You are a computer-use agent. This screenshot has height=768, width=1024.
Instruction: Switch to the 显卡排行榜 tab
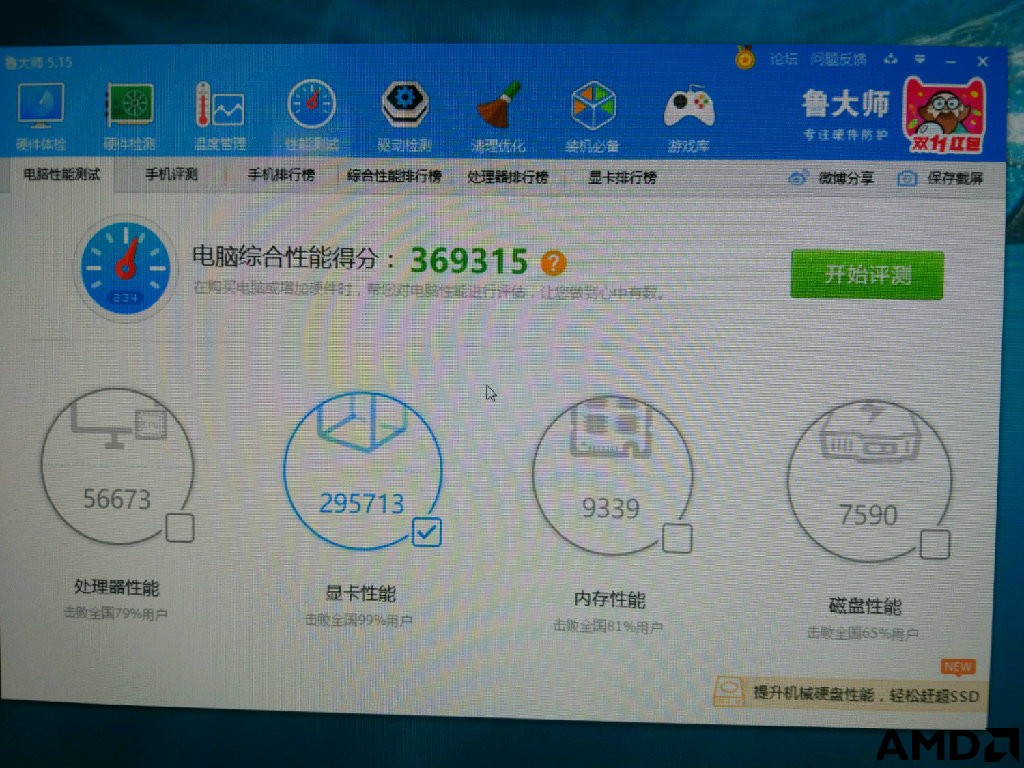pyautogui.click(x=622, y=177)
